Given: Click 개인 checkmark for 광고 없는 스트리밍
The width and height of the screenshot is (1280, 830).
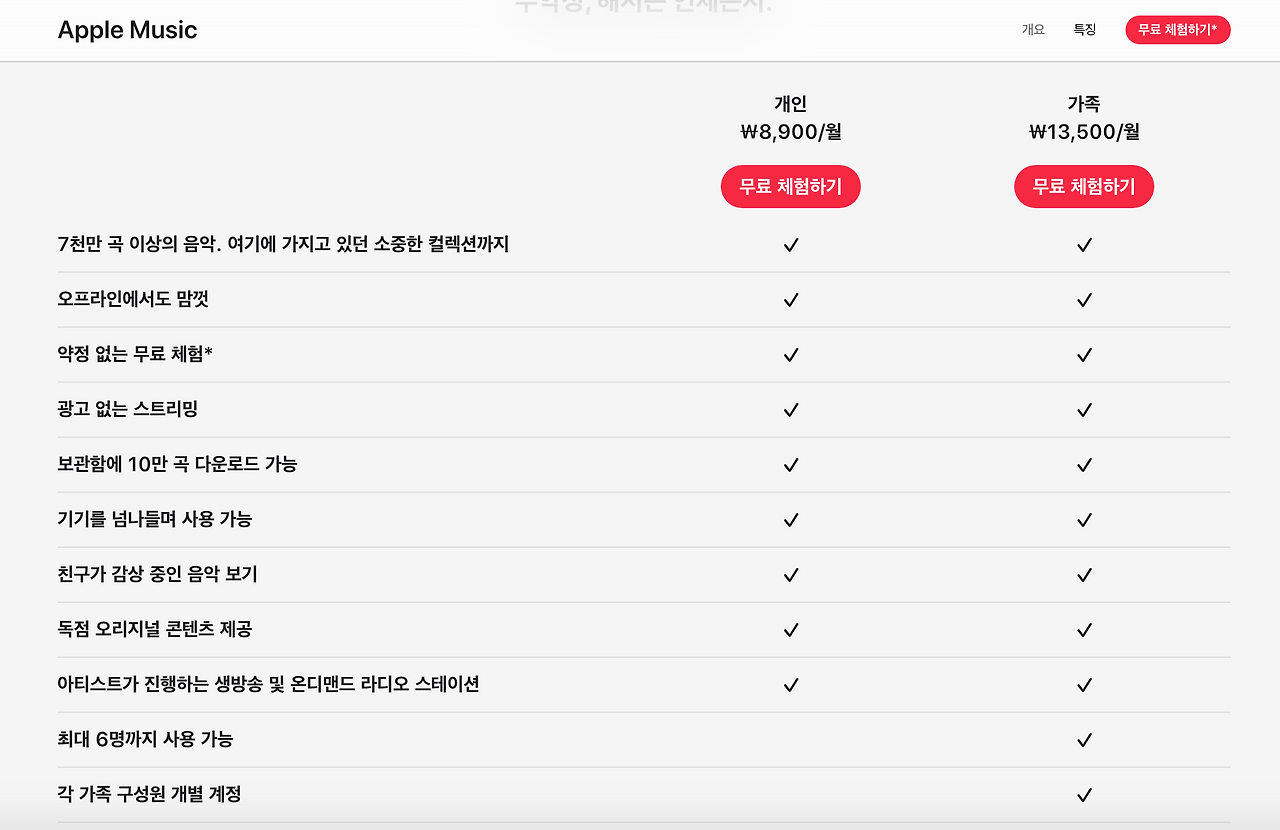Looking at the screenshot, I should [791, 410].
